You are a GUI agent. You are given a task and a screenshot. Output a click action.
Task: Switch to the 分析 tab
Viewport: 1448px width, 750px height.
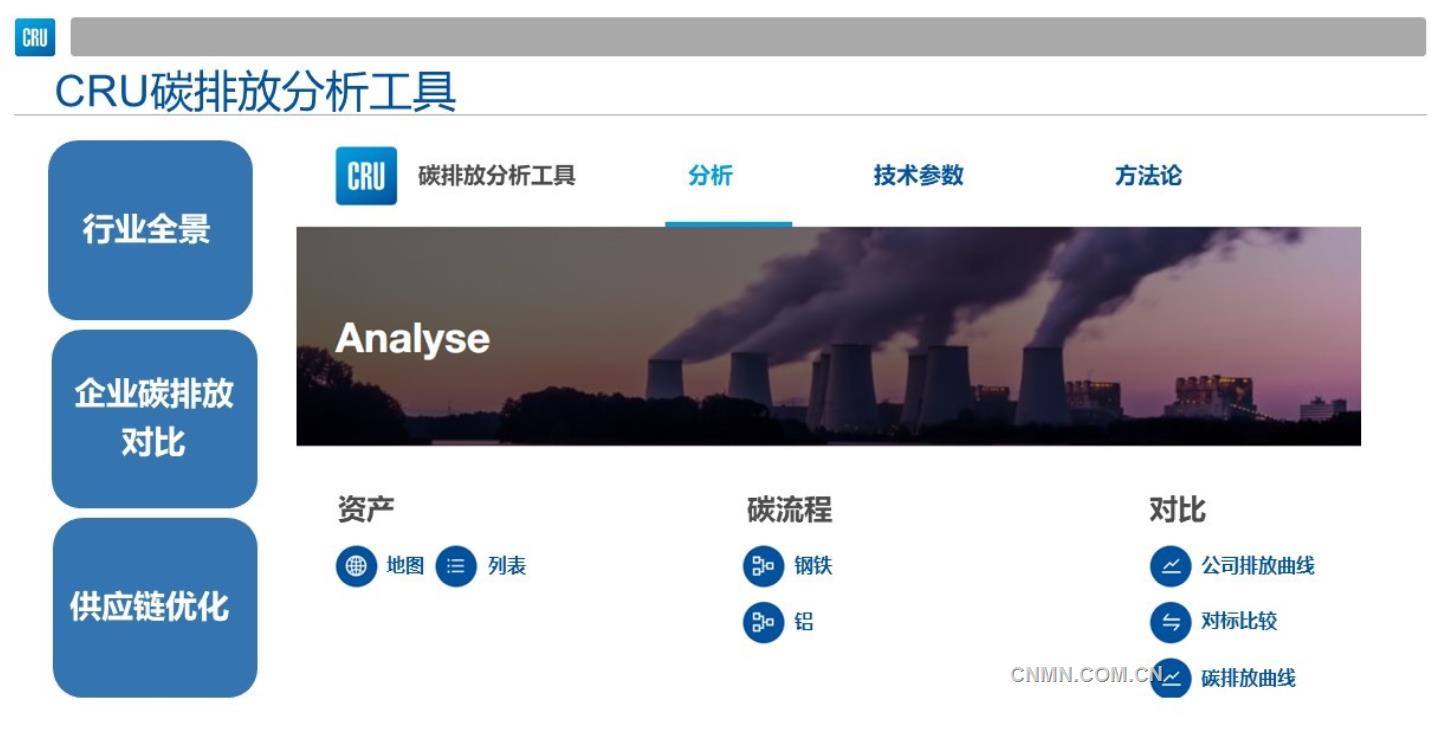(710, 176)
